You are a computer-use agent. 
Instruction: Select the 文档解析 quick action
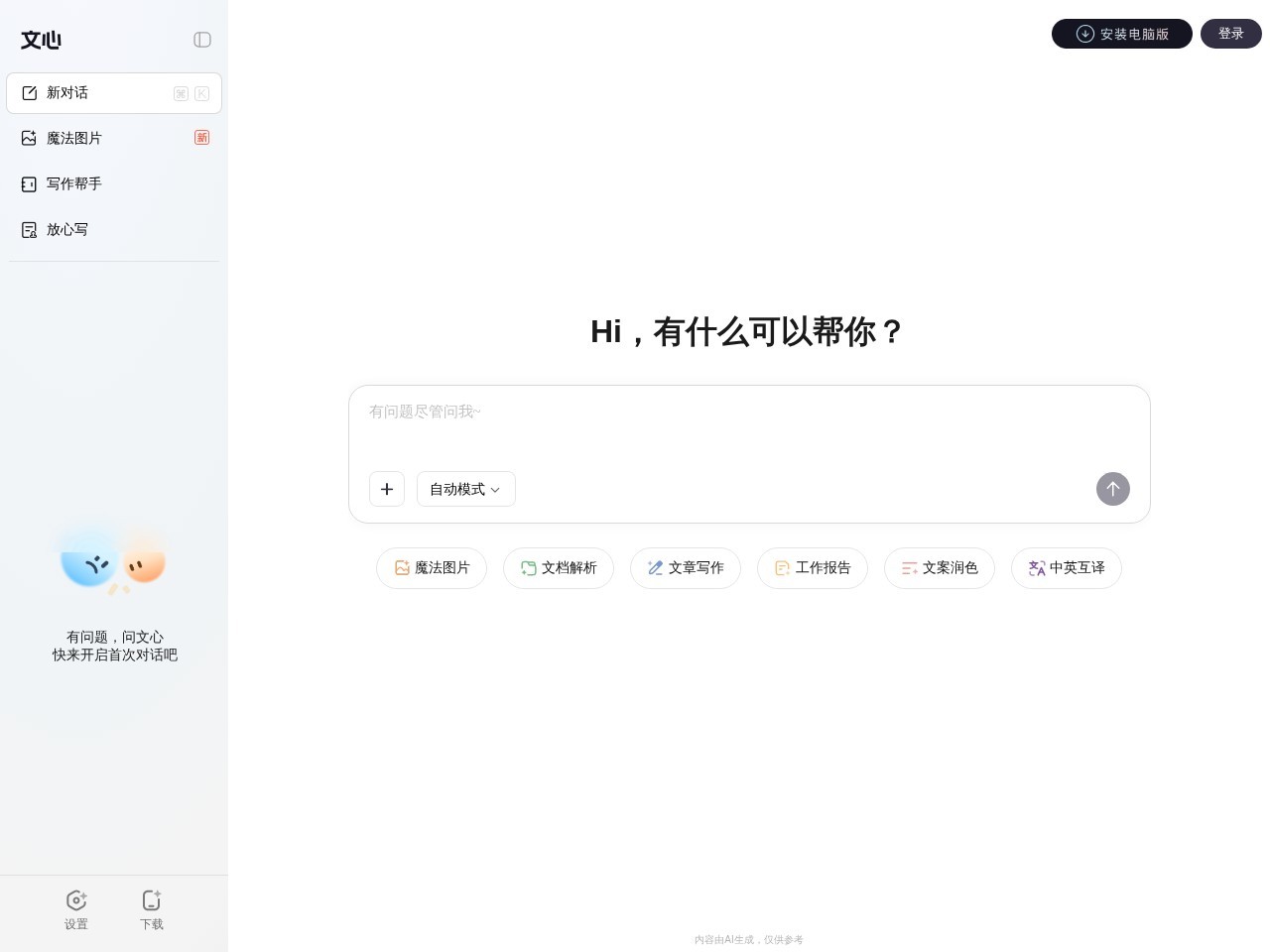(x=559, y=568)
